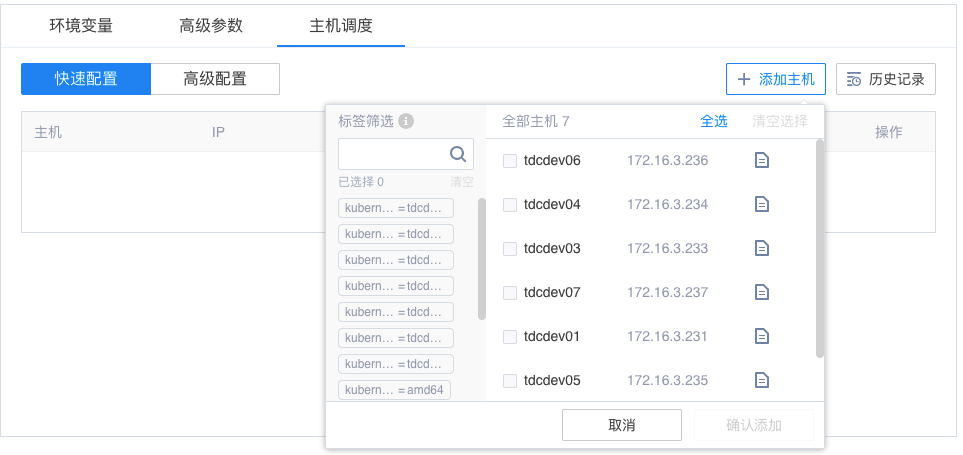Click IP address 172.16.3.231
The width and height of the screenshot is (963, 455).
click(x=667, y=336)
